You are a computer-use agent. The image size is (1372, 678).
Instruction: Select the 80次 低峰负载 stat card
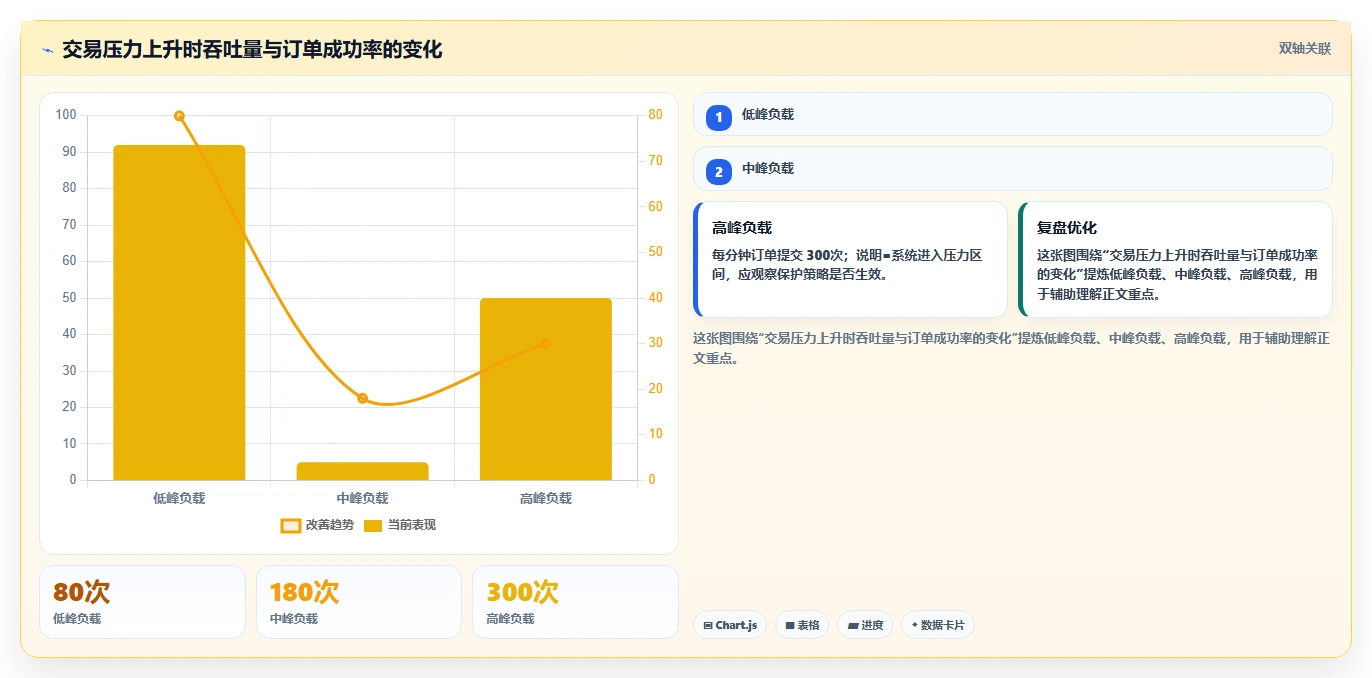click(x=142, y=602)
